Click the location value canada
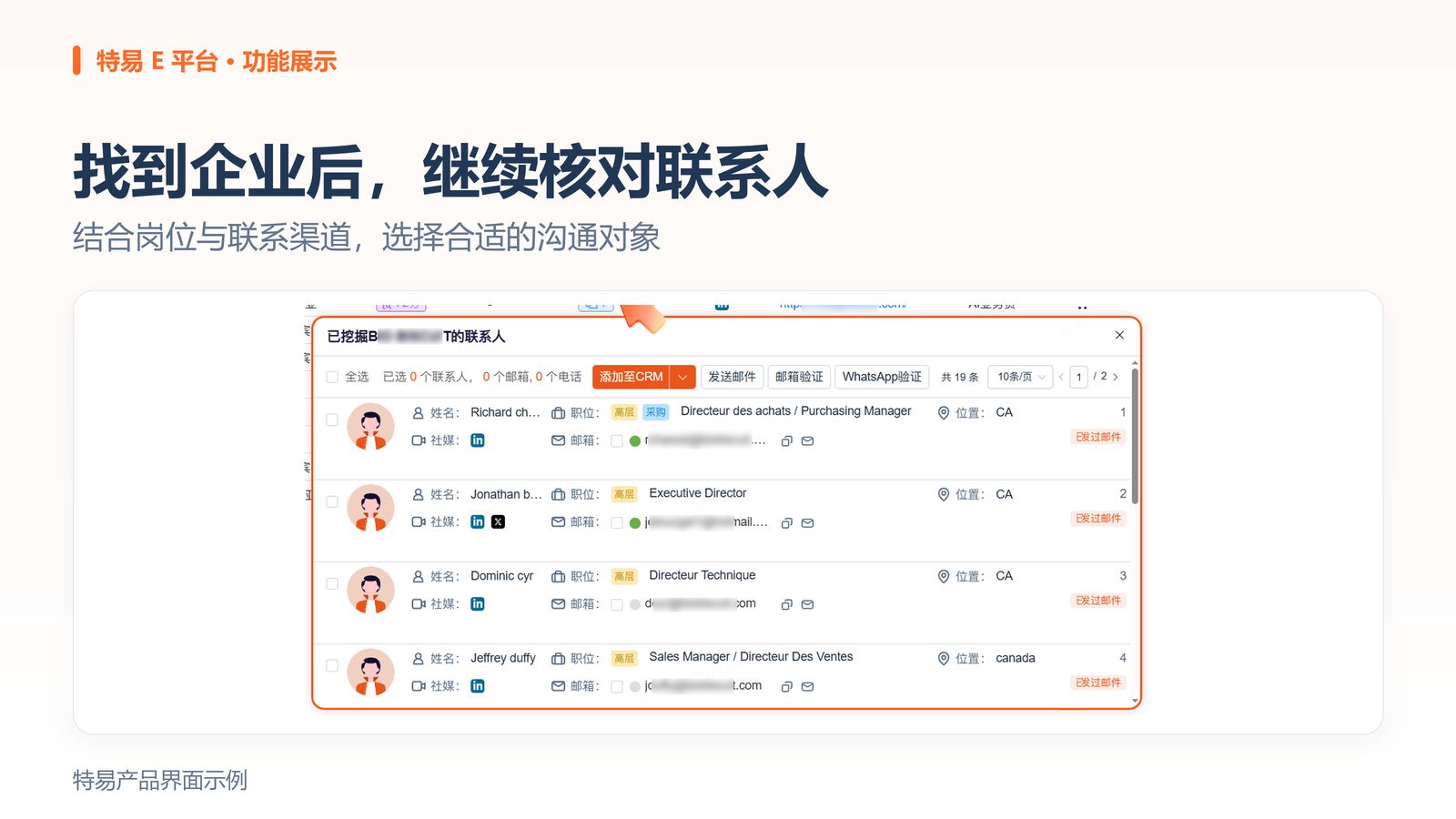 1016,658
